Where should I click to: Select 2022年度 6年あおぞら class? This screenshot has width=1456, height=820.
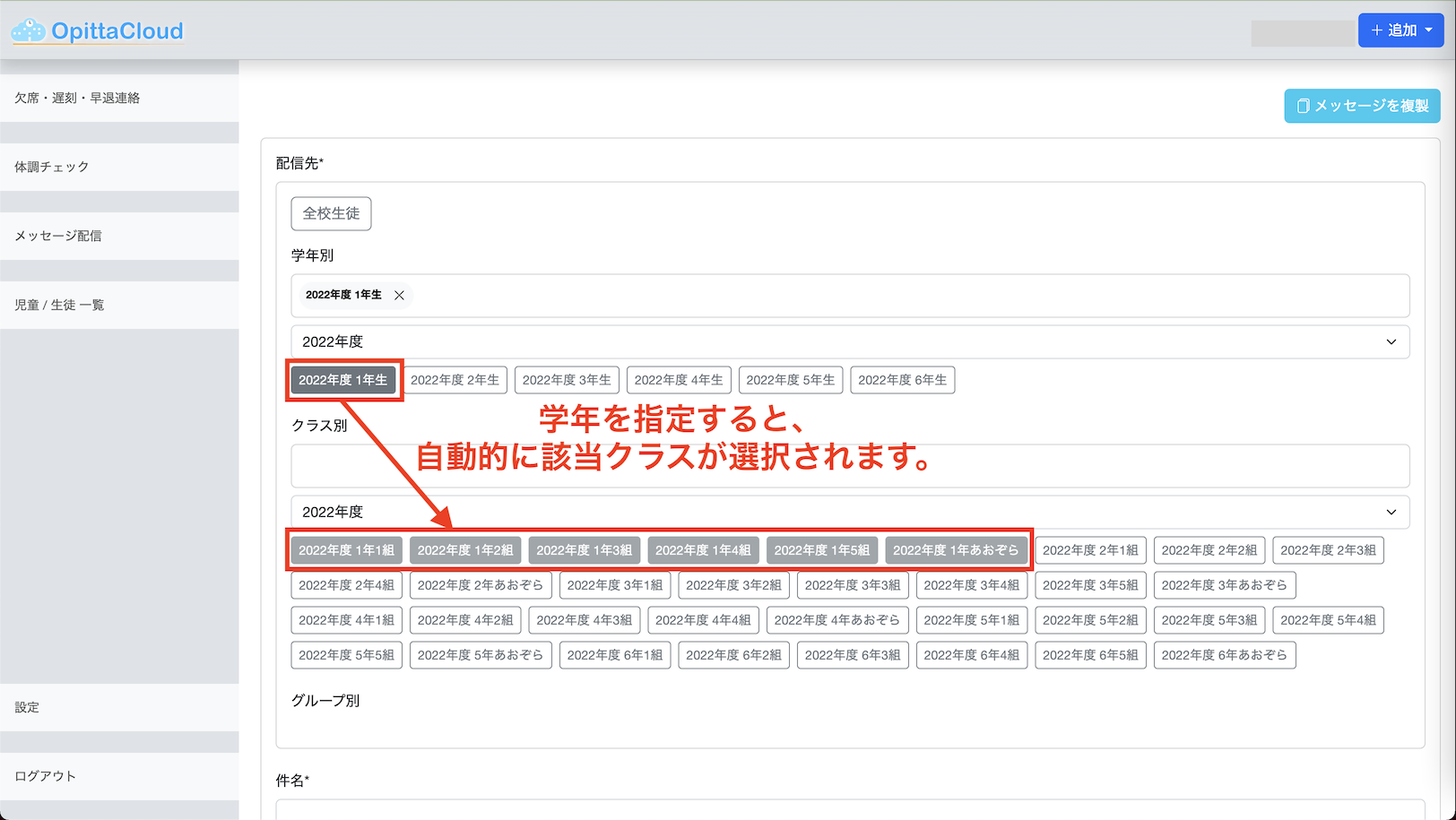(1225, 655)
